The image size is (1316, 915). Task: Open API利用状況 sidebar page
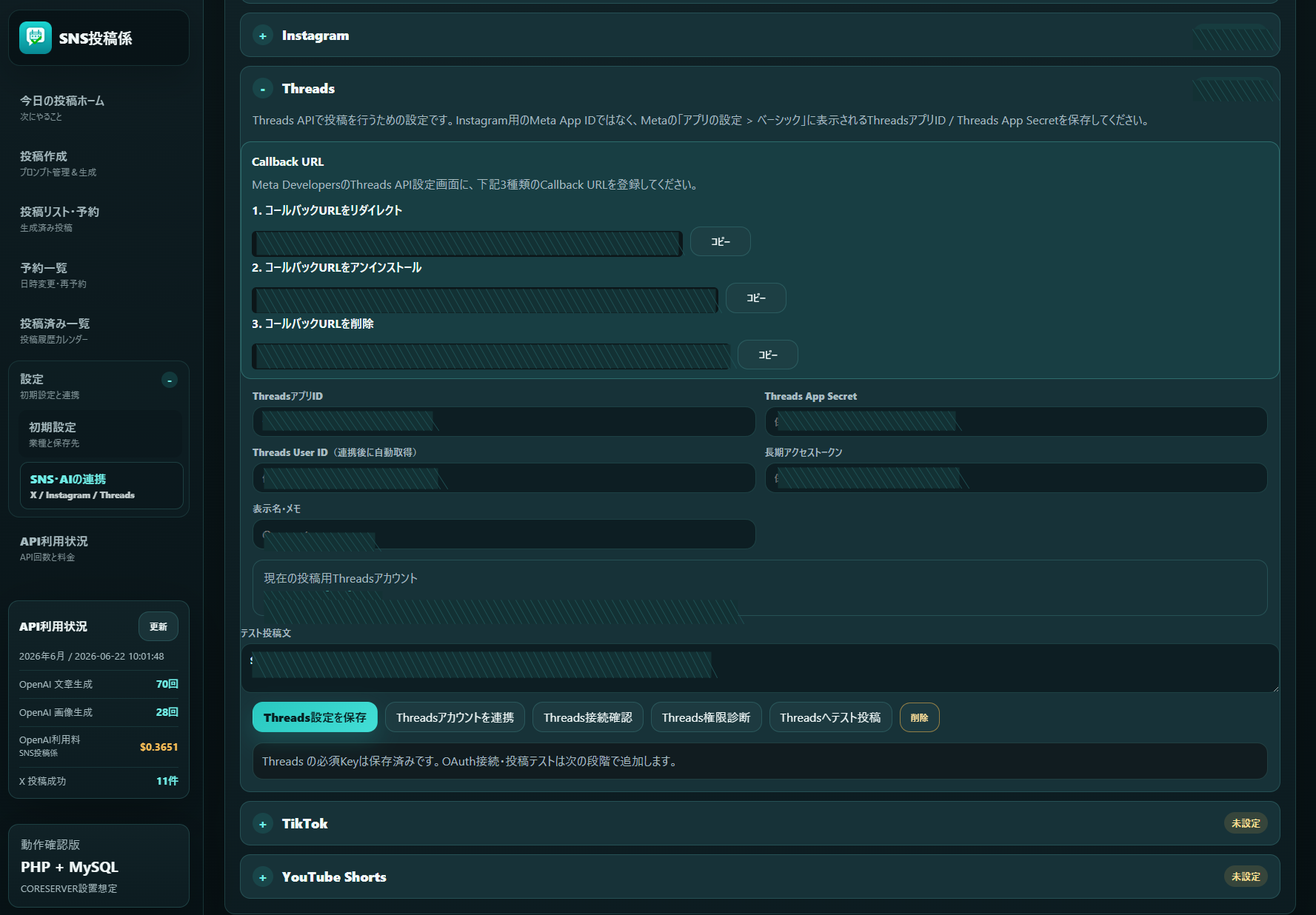point(98,548)
